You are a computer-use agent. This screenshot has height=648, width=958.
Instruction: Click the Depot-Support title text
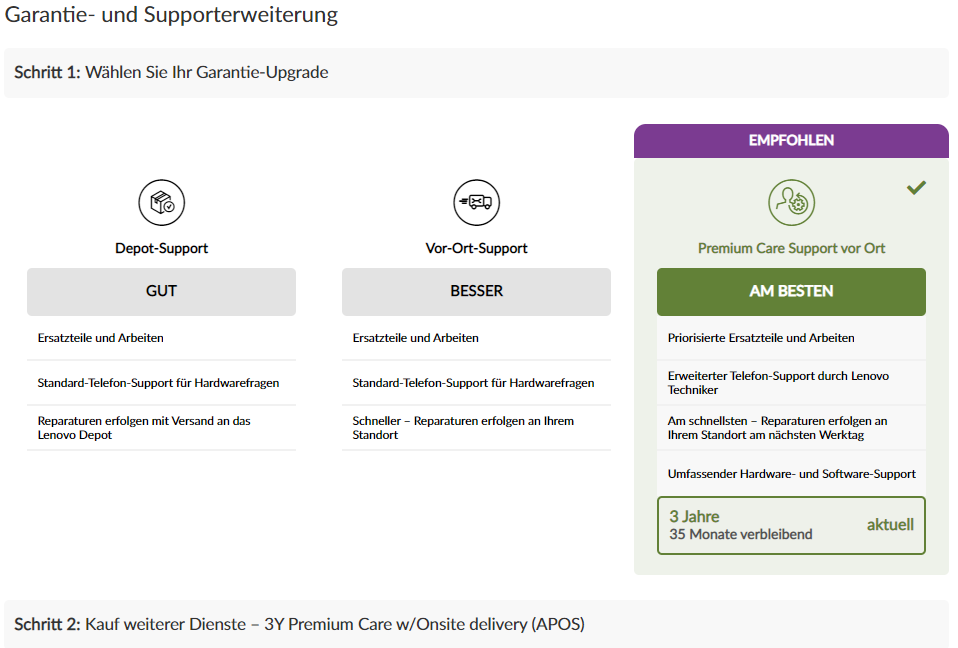[x=161, y=248]
